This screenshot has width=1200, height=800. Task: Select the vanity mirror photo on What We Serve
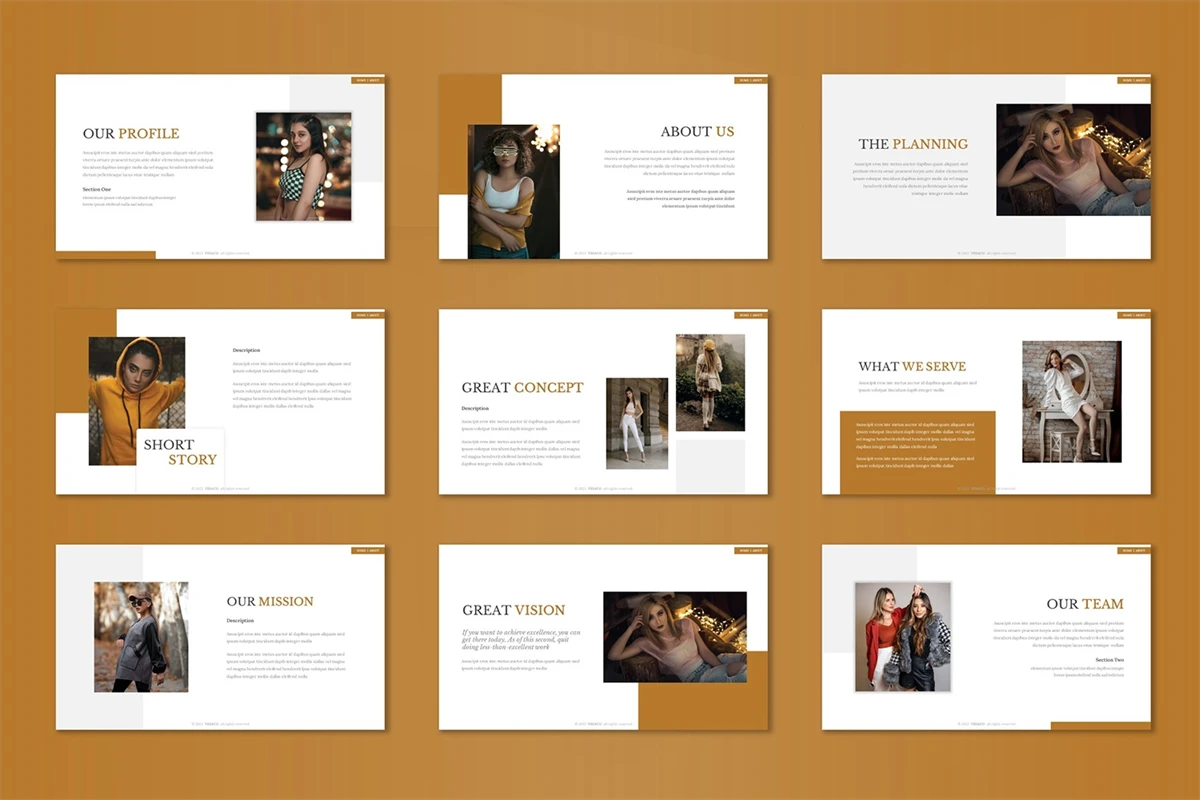[1071, 401]
